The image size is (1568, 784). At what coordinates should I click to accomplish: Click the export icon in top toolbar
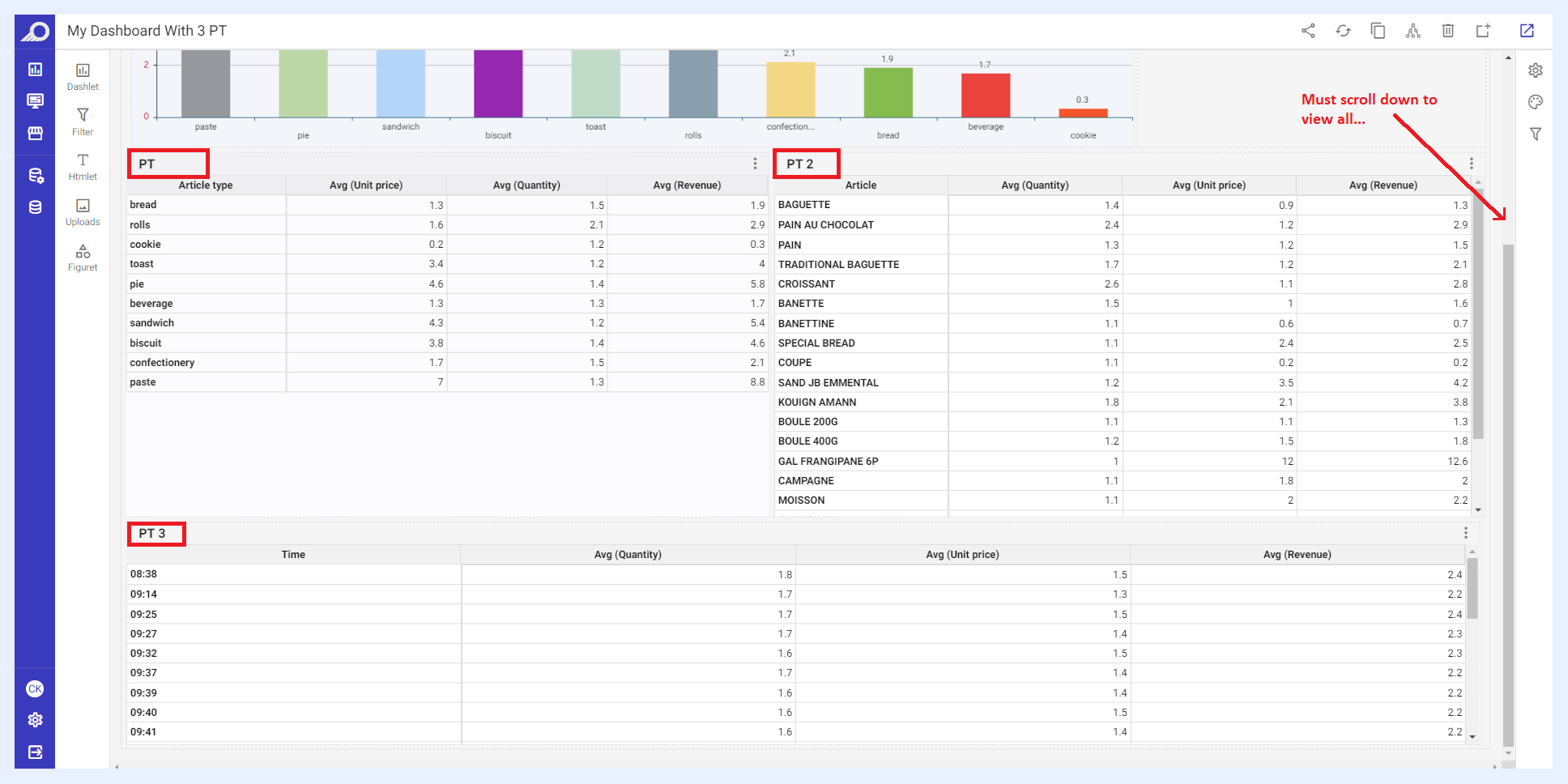tap(1483, 31)
